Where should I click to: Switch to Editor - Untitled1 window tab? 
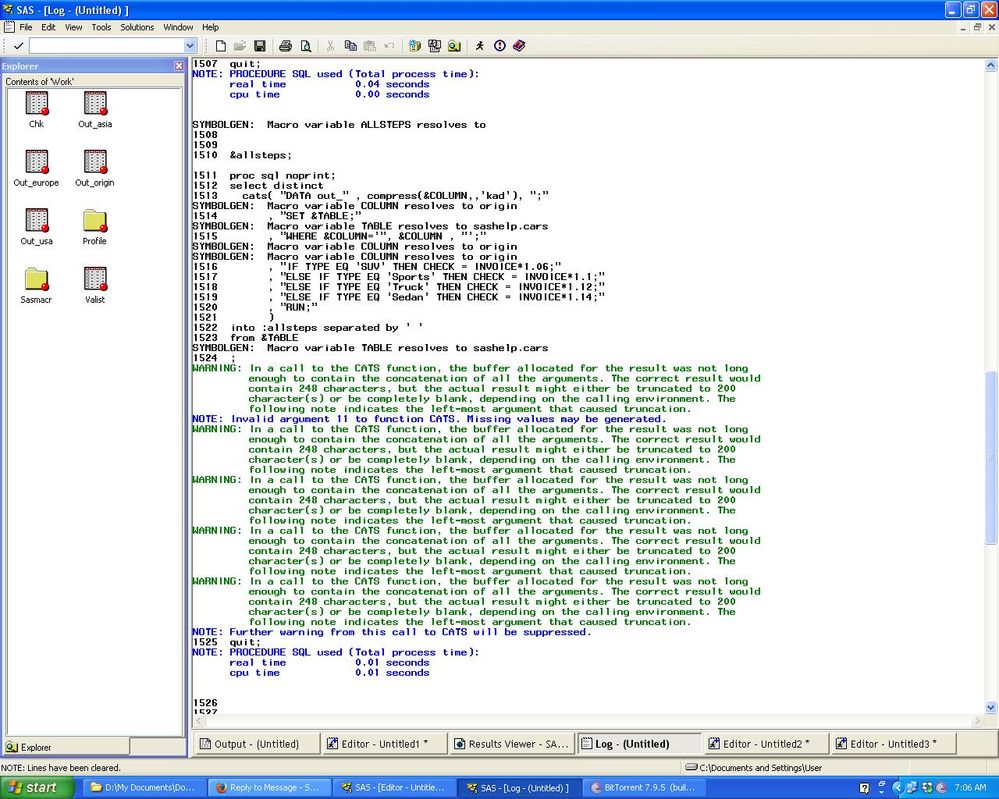383,744
